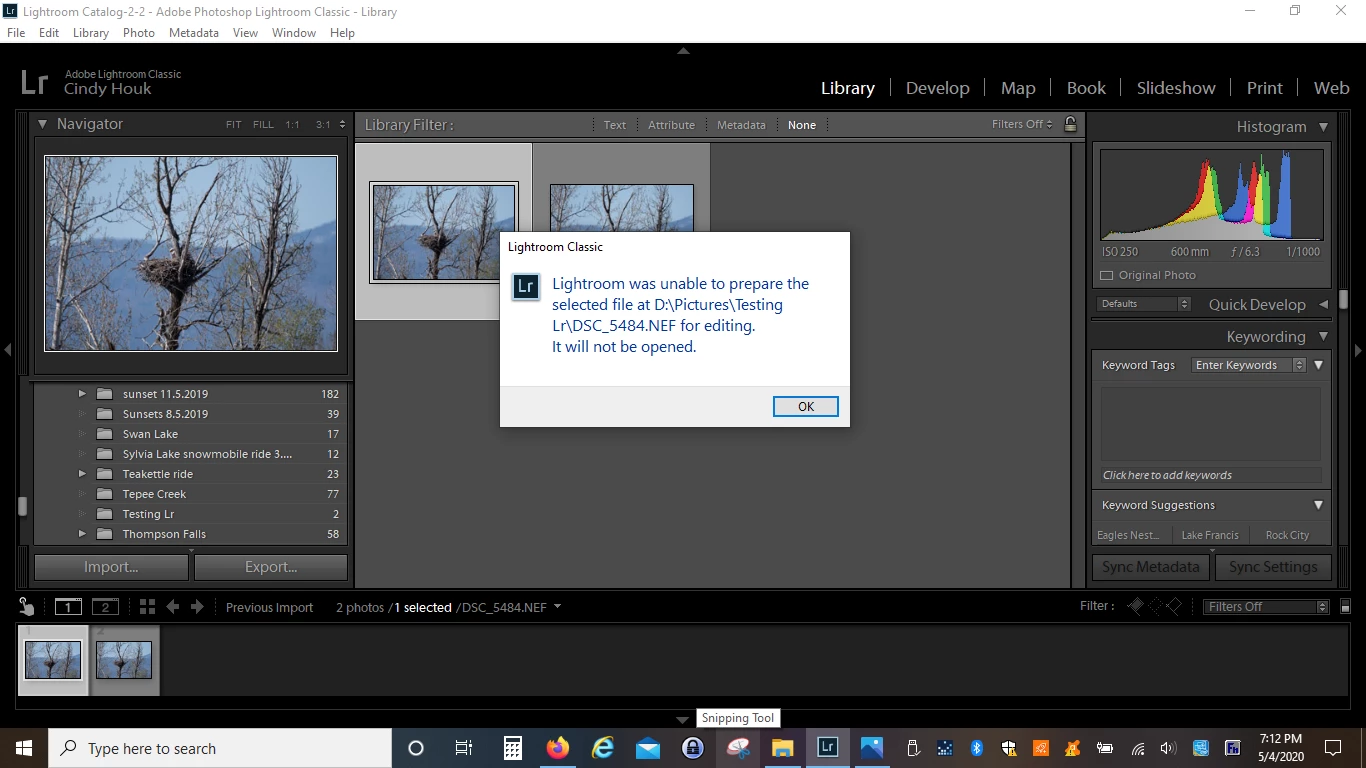This screenshot has height=768, width=1366.
Task: Switch to the Develop module
Action: click(x=937, y=88)
